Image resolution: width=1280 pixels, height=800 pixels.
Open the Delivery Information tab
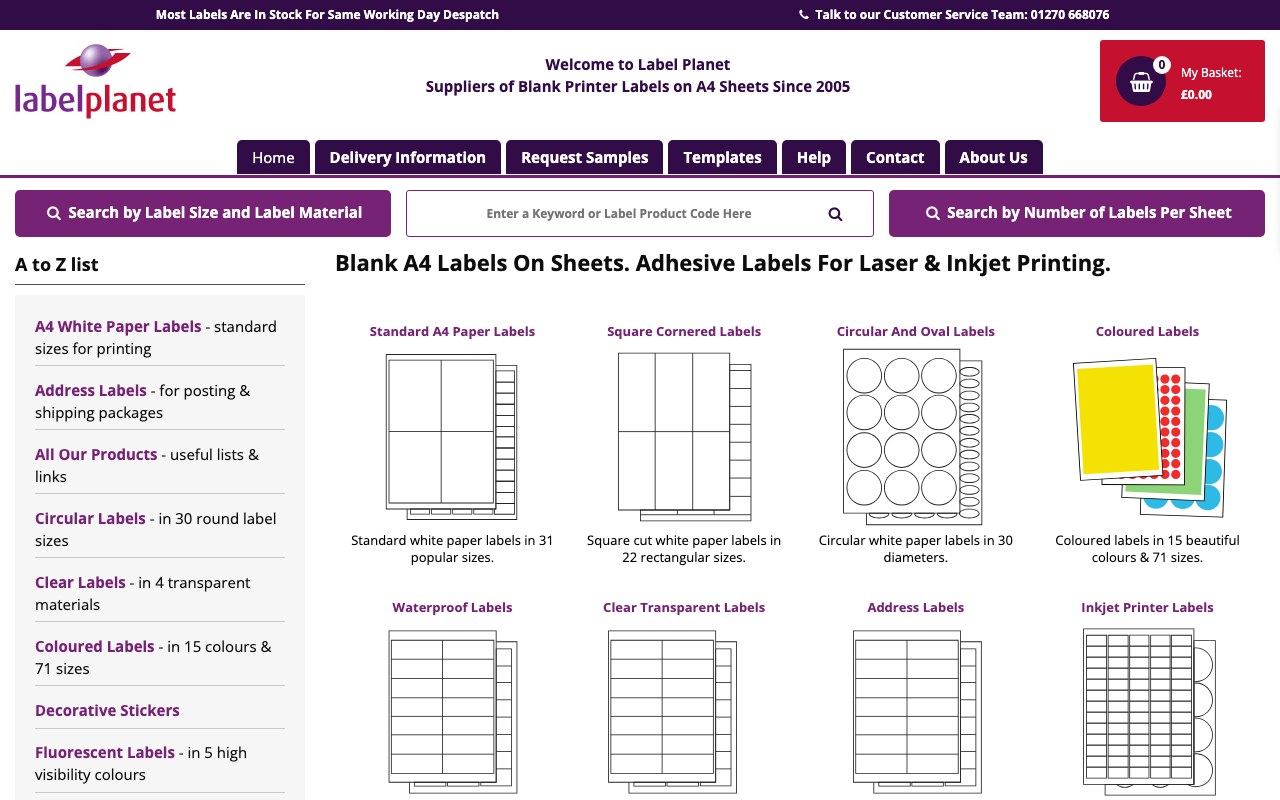point(407,158)
